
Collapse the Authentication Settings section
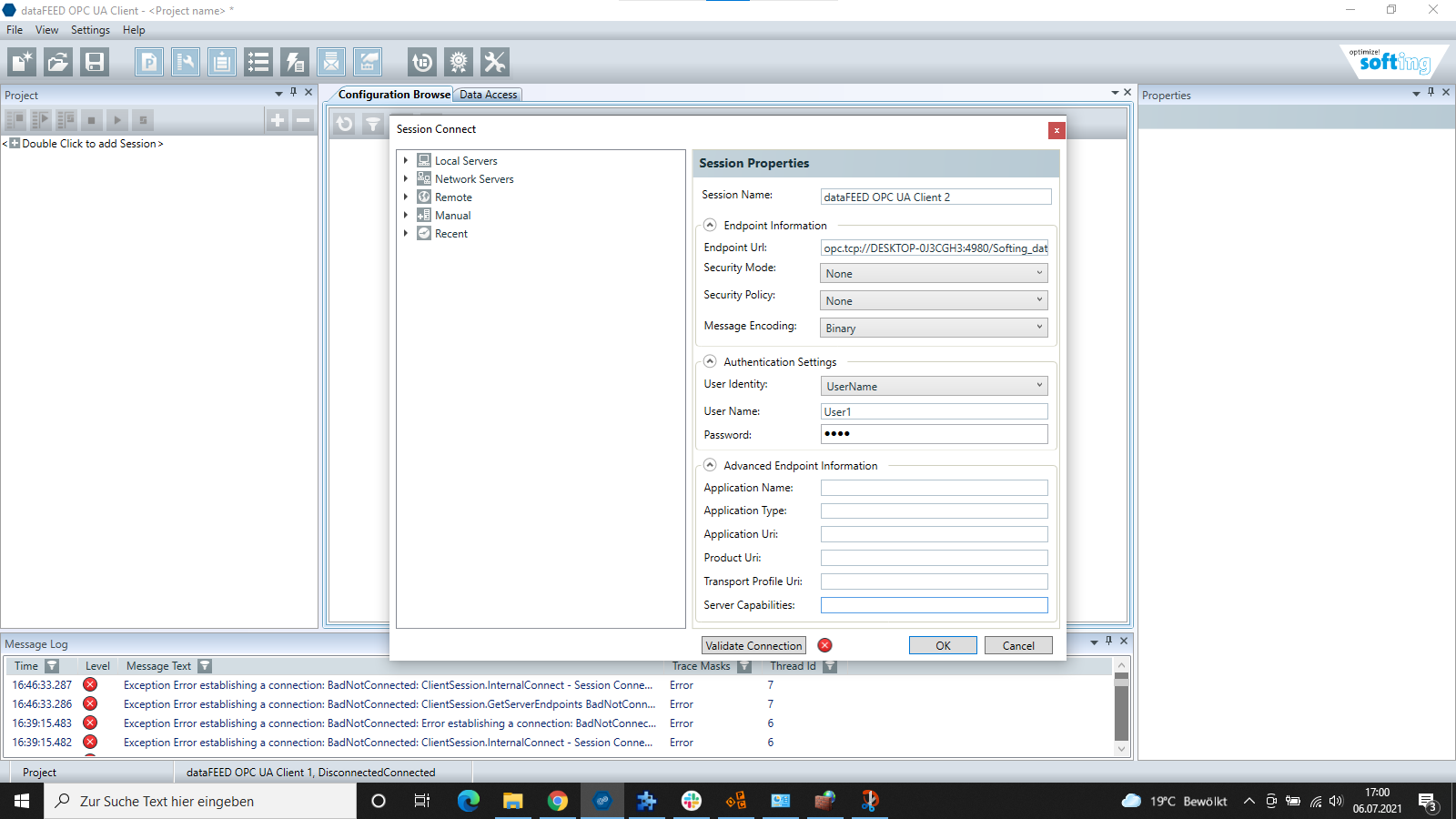(710, 361)
